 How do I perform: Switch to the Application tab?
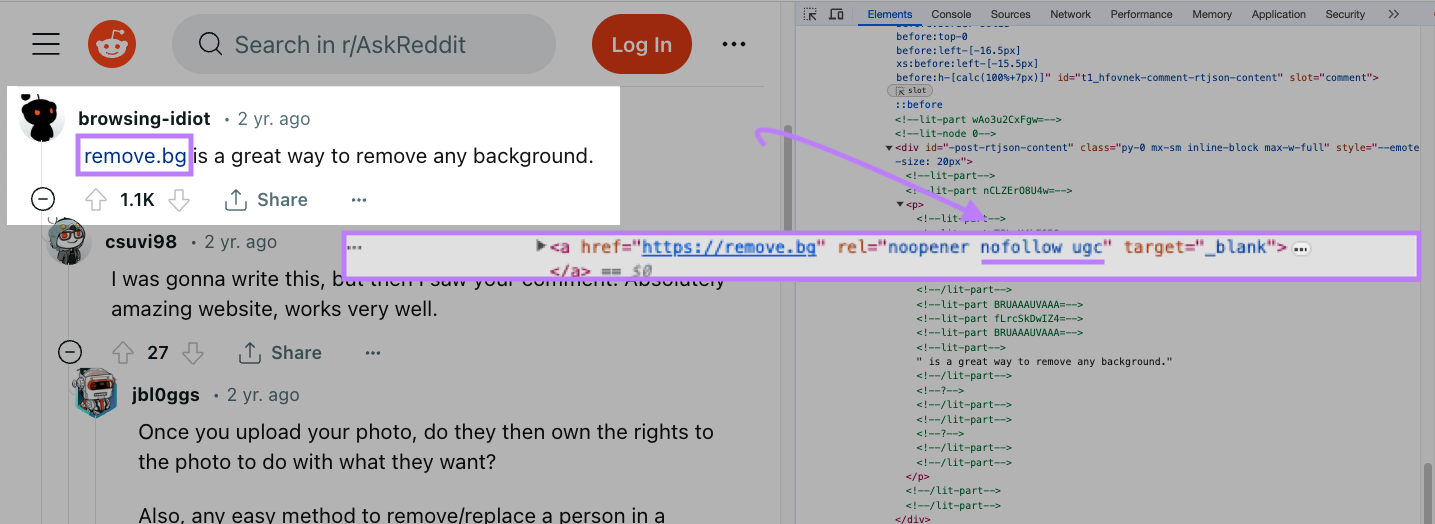1279,14
